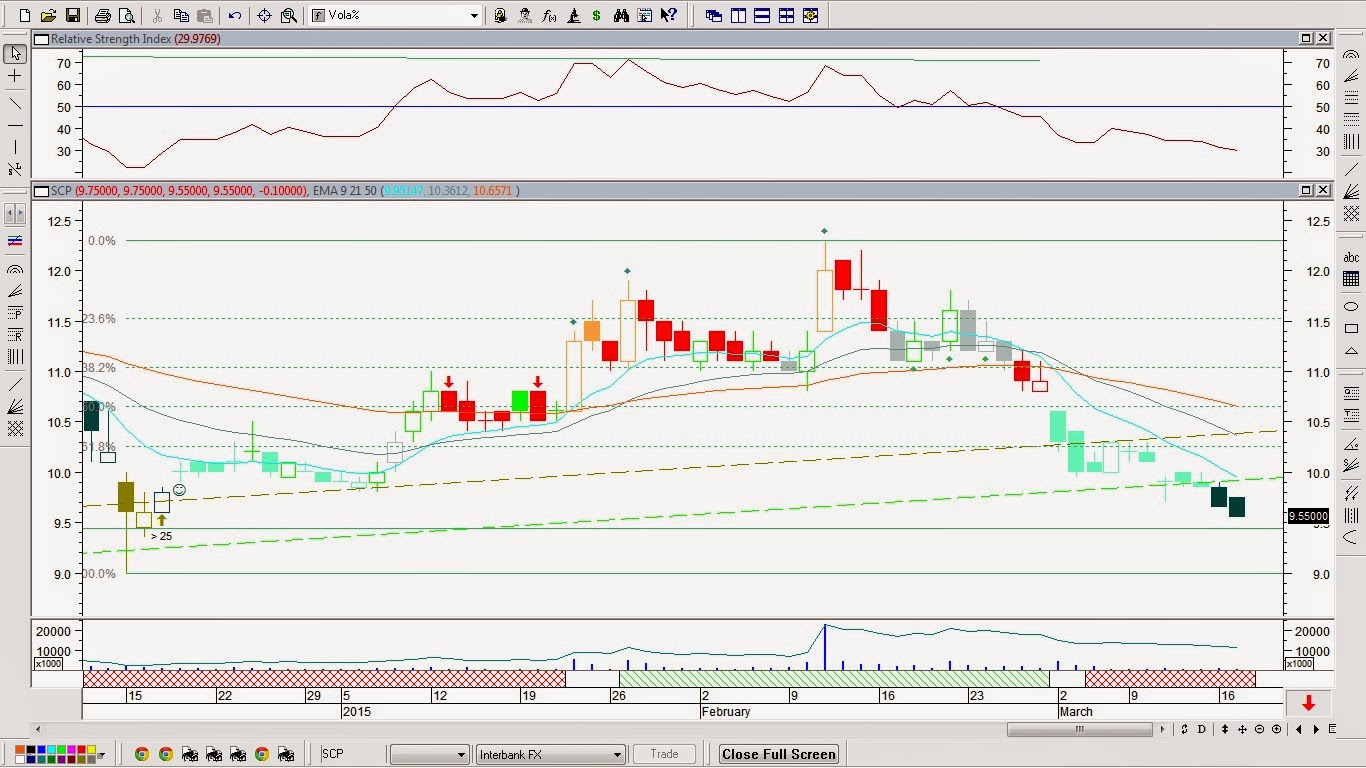Print the chart with printer icon
The image size is (1366, 768).
point(102,15)
